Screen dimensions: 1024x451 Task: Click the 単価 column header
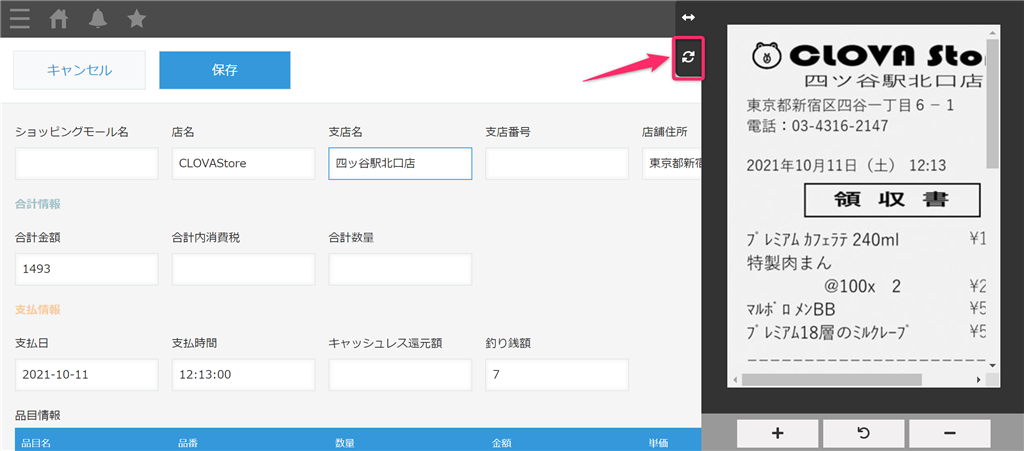pos(658,443)
